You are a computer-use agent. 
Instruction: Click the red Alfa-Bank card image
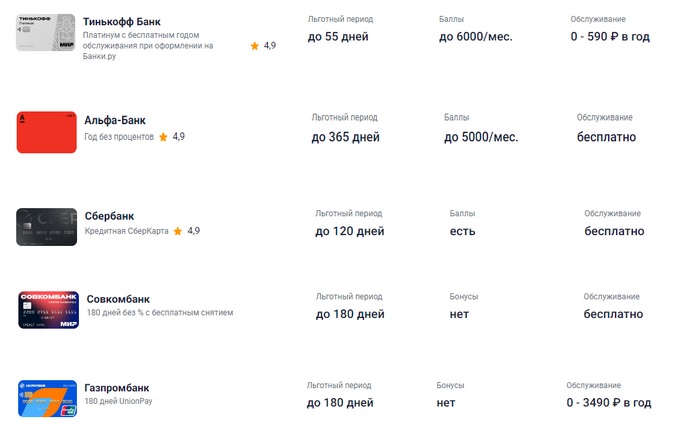coord(47,133)
